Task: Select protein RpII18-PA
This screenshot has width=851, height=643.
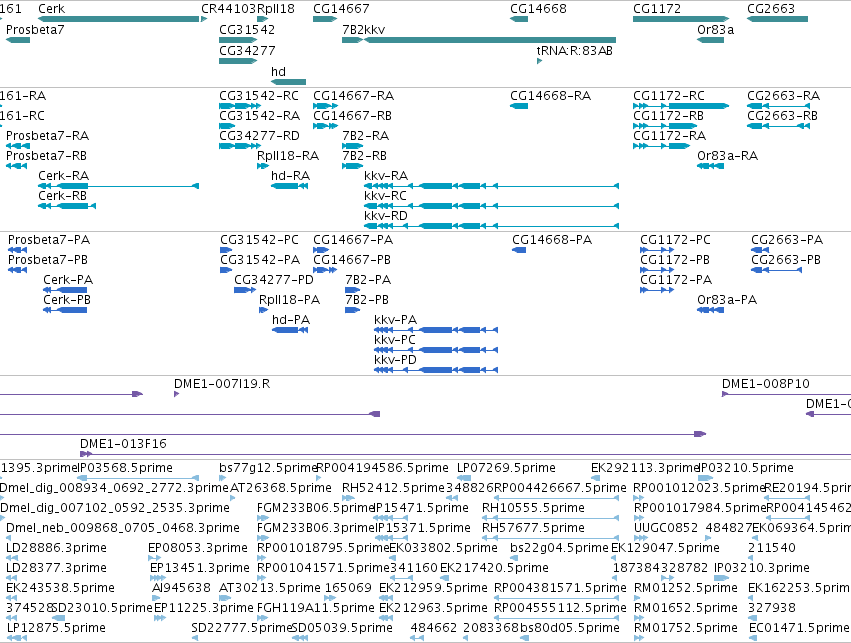Action: (x=263, y=310)
